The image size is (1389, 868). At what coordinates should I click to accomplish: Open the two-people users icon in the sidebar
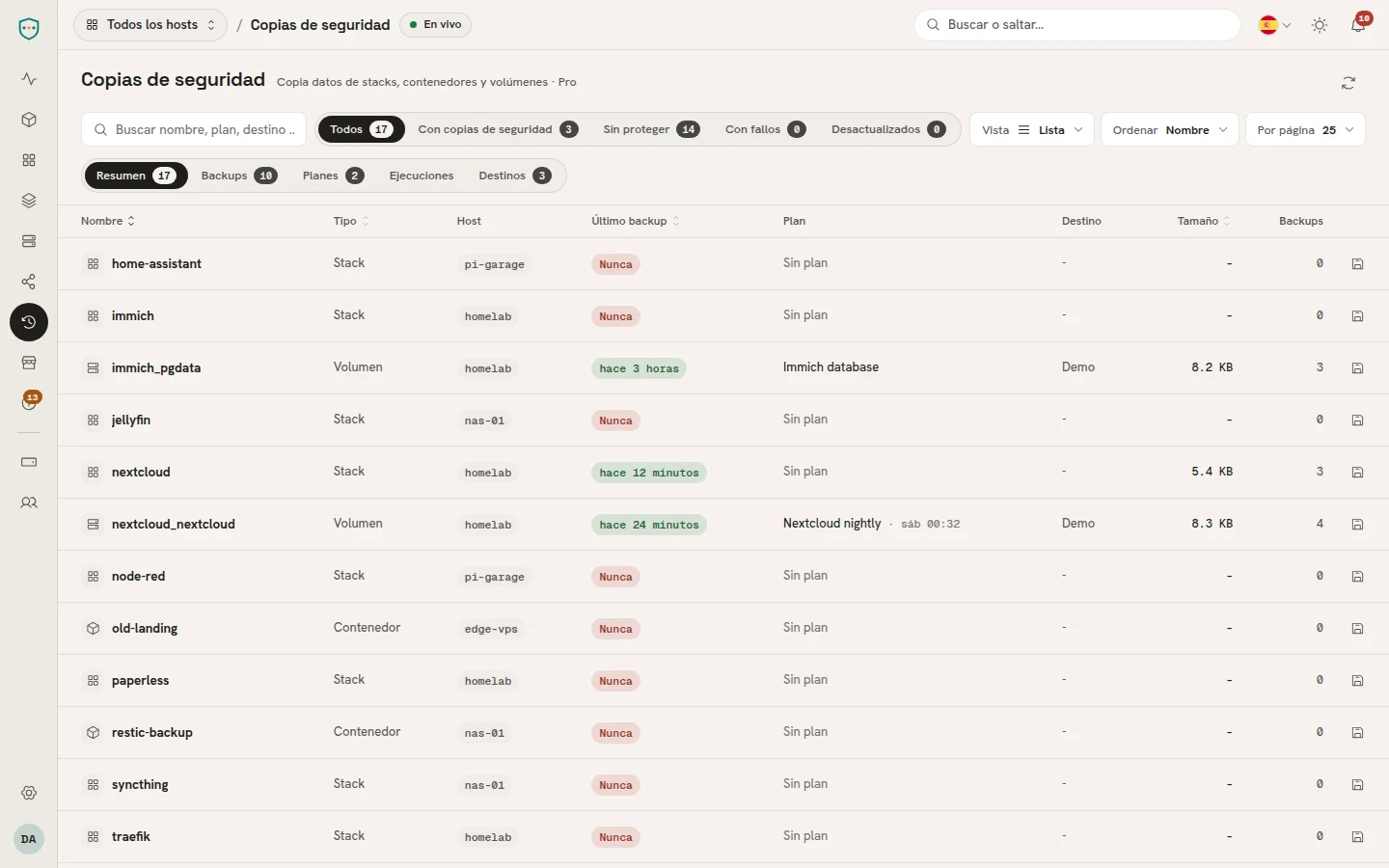29,502
